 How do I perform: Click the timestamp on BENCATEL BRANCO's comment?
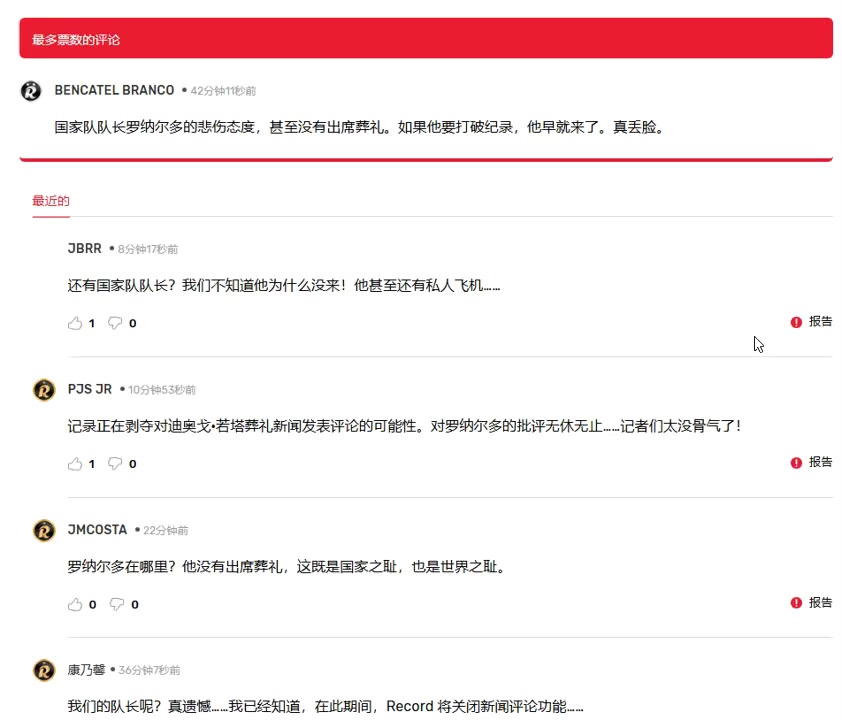point(220,90)
